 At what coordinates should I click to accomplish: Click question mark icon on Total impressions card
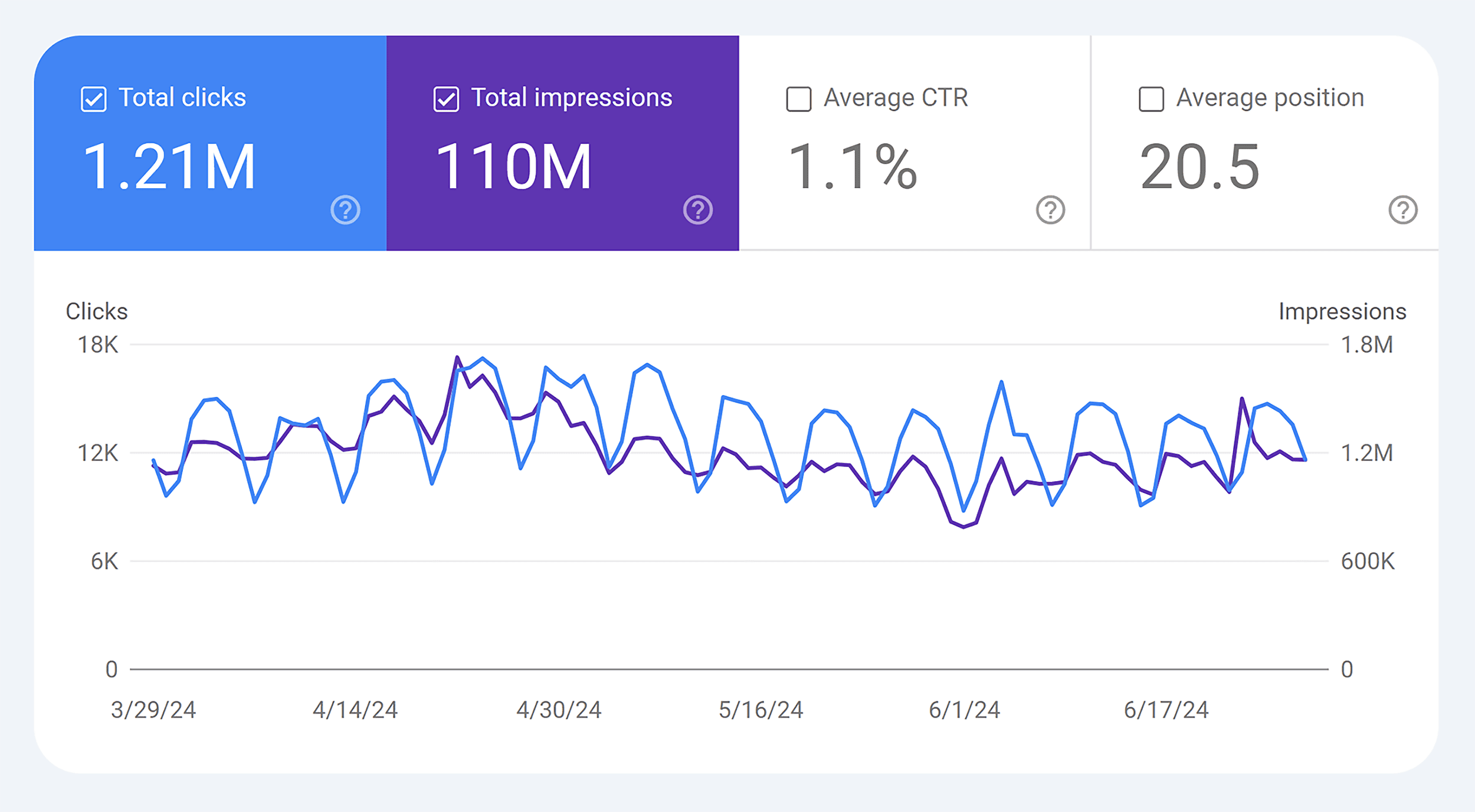[x=698, y=209]
